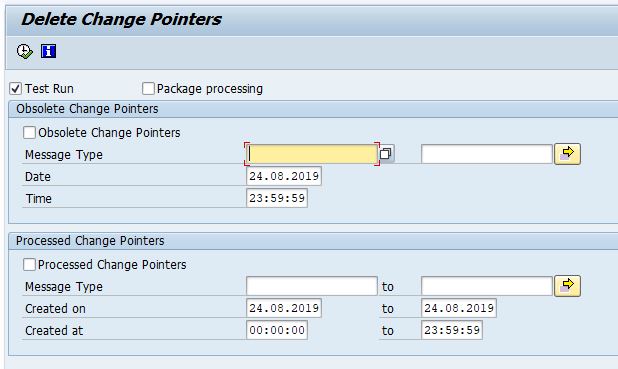Tick the Obsolete Change Pointers checkbox
618x369 pixels.
[x=29, y=132]
